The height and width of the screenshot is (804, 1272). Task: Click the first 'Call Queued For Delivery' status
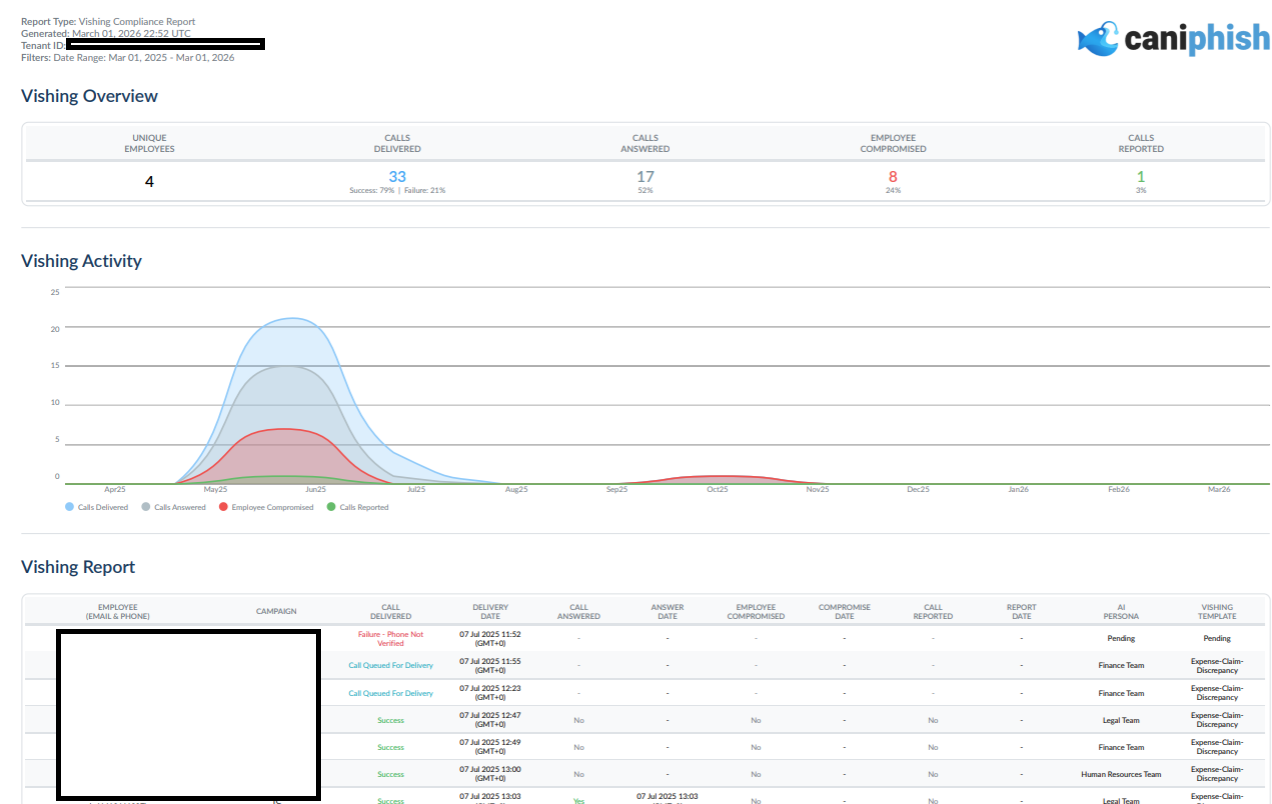tap(391, 666)
